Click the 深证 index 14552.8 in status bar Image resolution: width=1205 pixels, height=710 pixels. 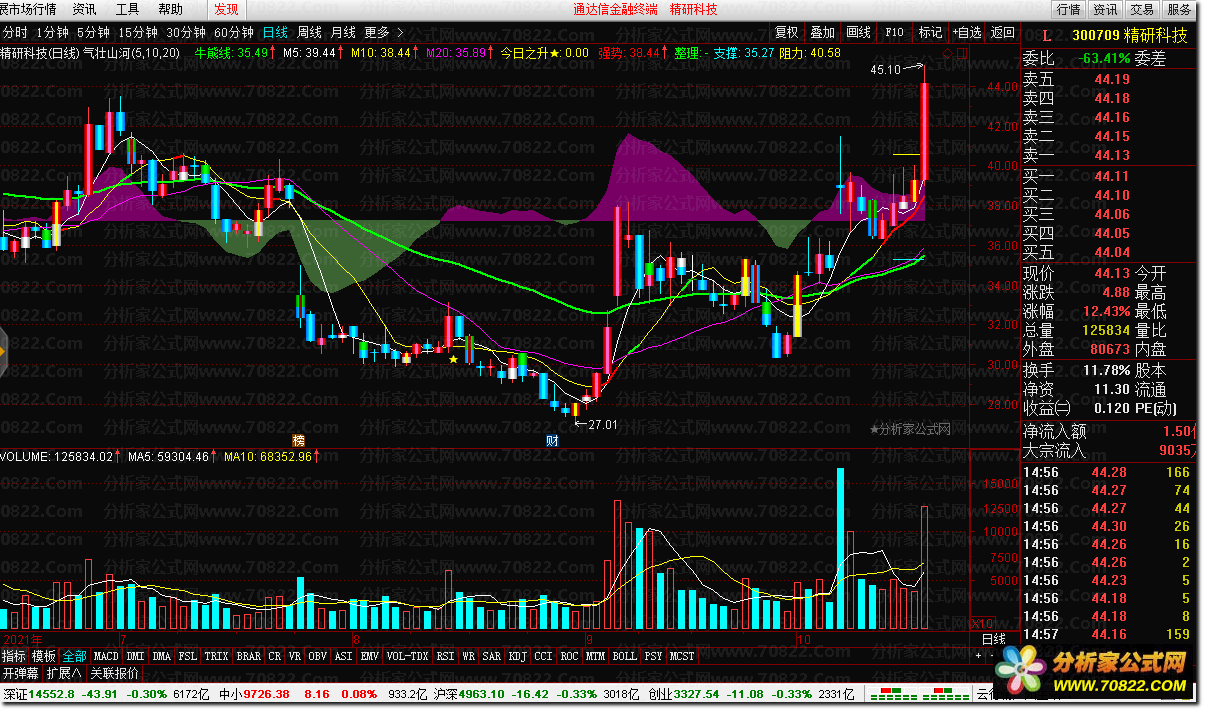[x=38, y=693]
